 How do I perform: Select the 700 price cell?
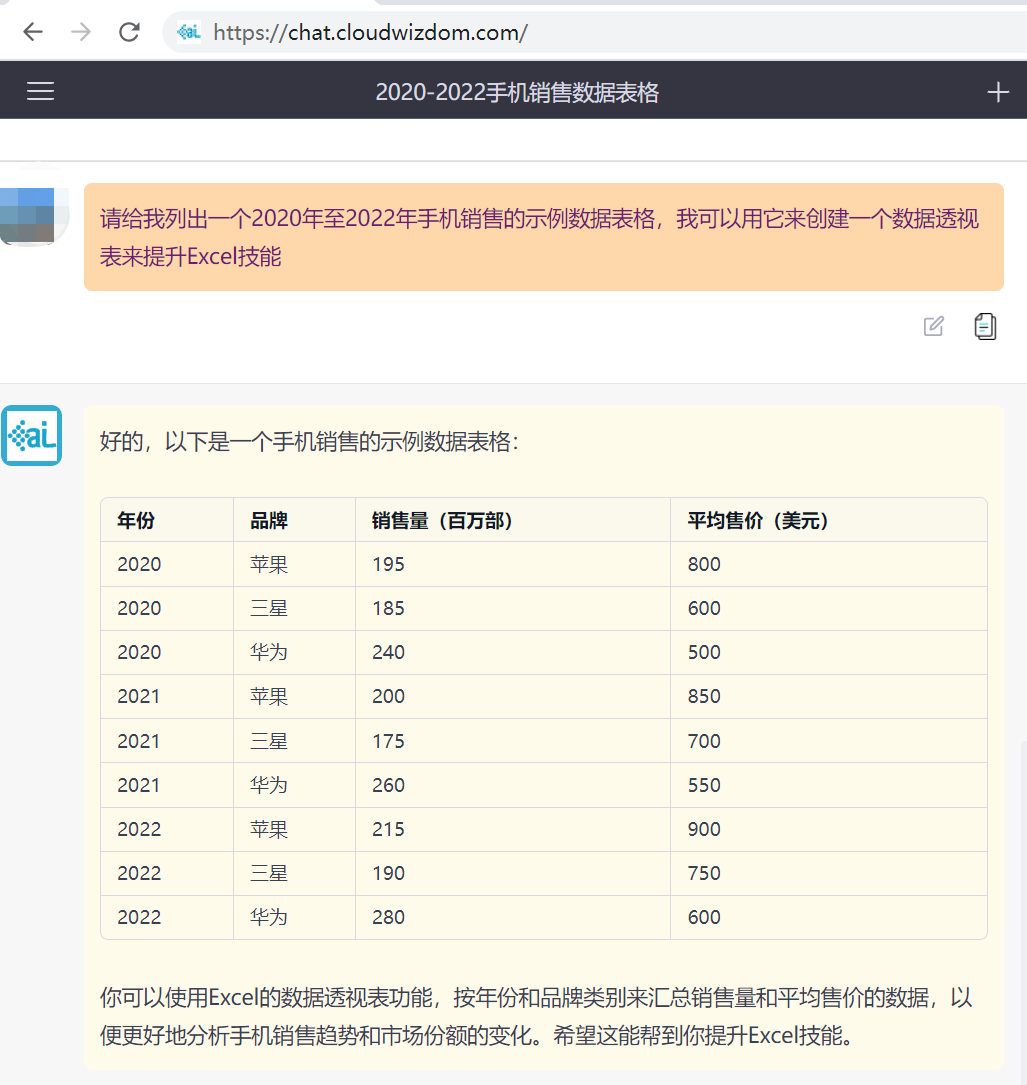click(828, 741)
